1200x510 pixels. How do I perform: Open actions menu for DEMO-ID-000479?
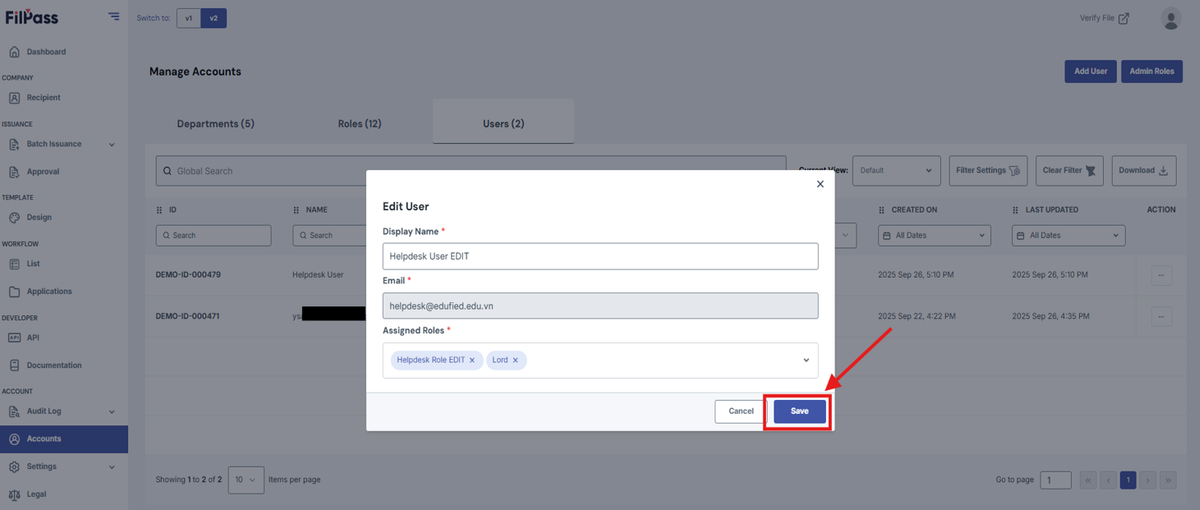[1161, 275]
